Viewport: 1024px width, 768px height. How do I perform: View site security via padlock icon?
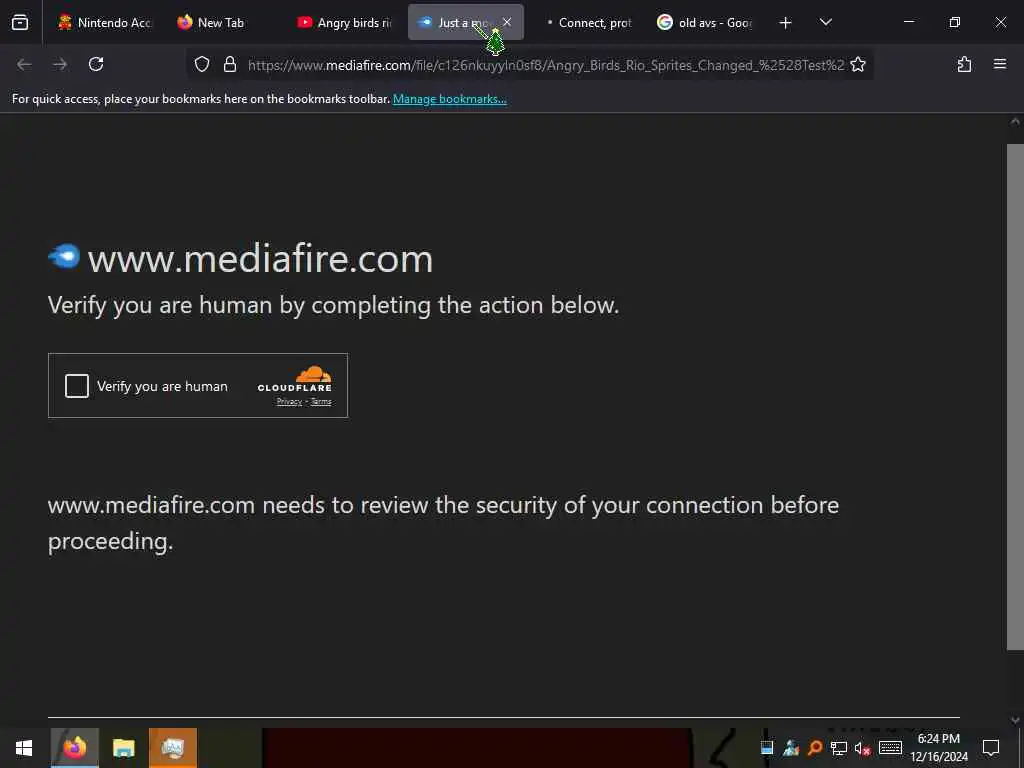[x=229, y=64]
